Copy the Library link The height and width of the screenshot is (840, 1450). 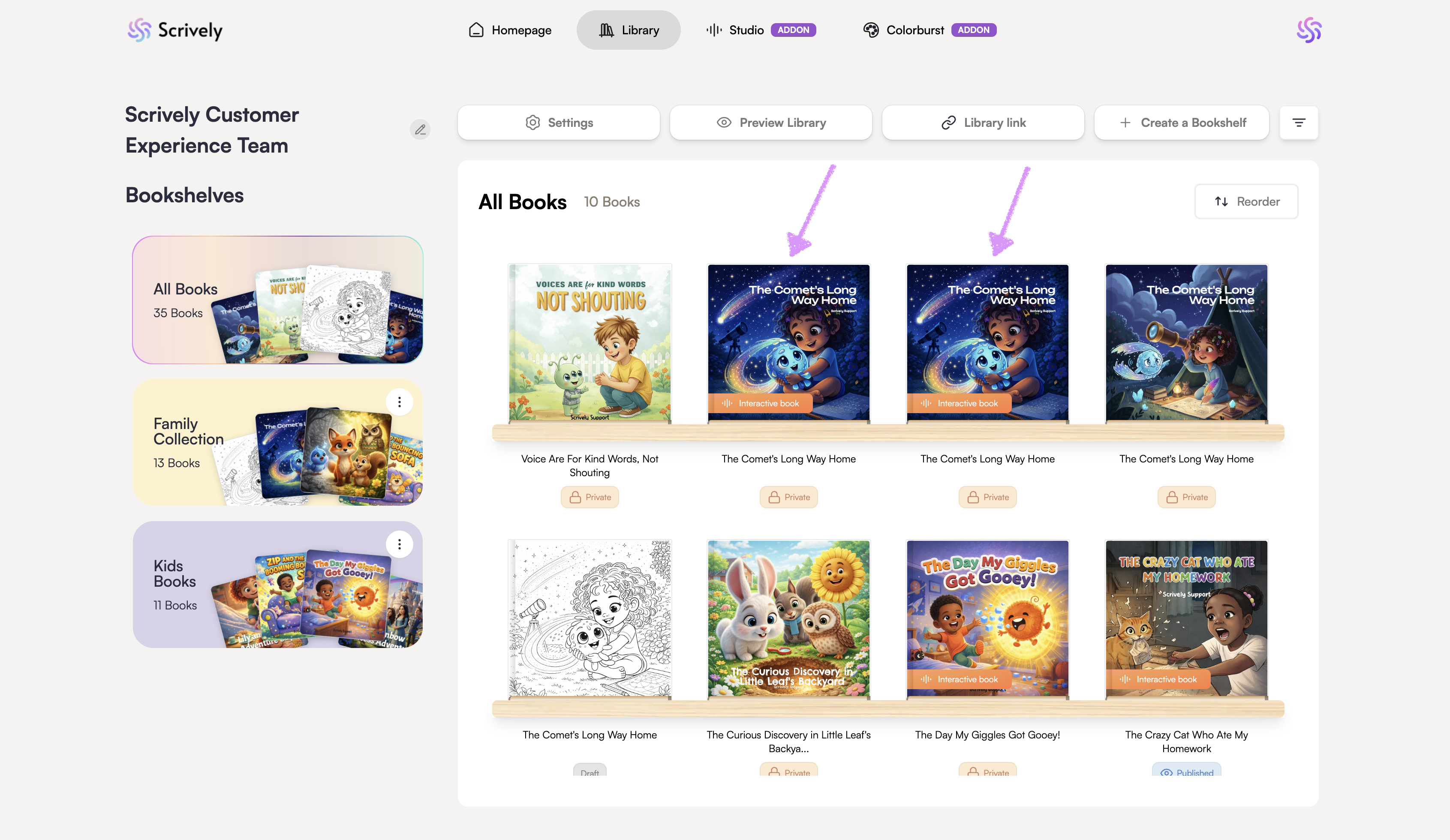983,123
